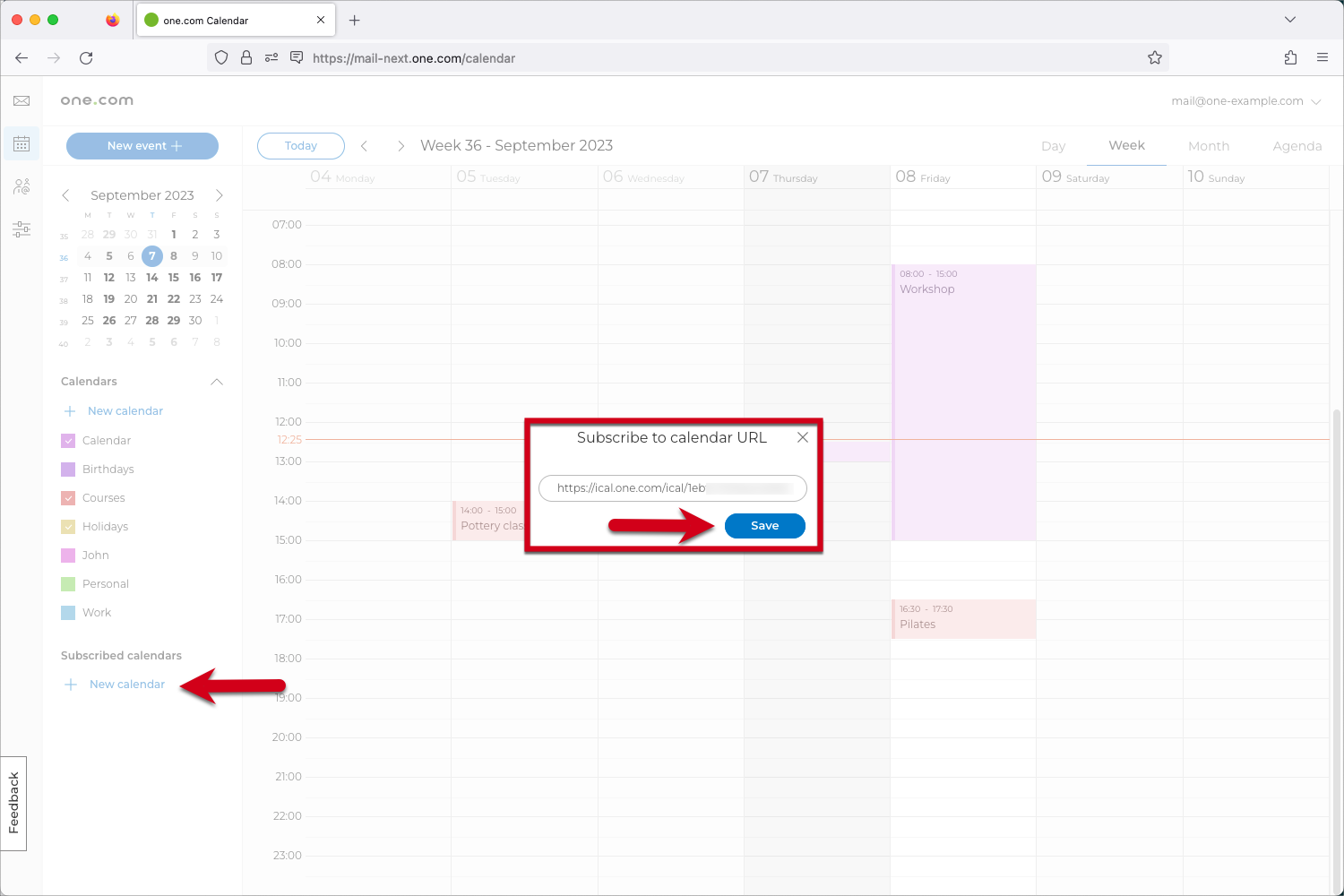Click the one.com logo
This screenshot has width=1344, height=896.
(x=96, y=99)
